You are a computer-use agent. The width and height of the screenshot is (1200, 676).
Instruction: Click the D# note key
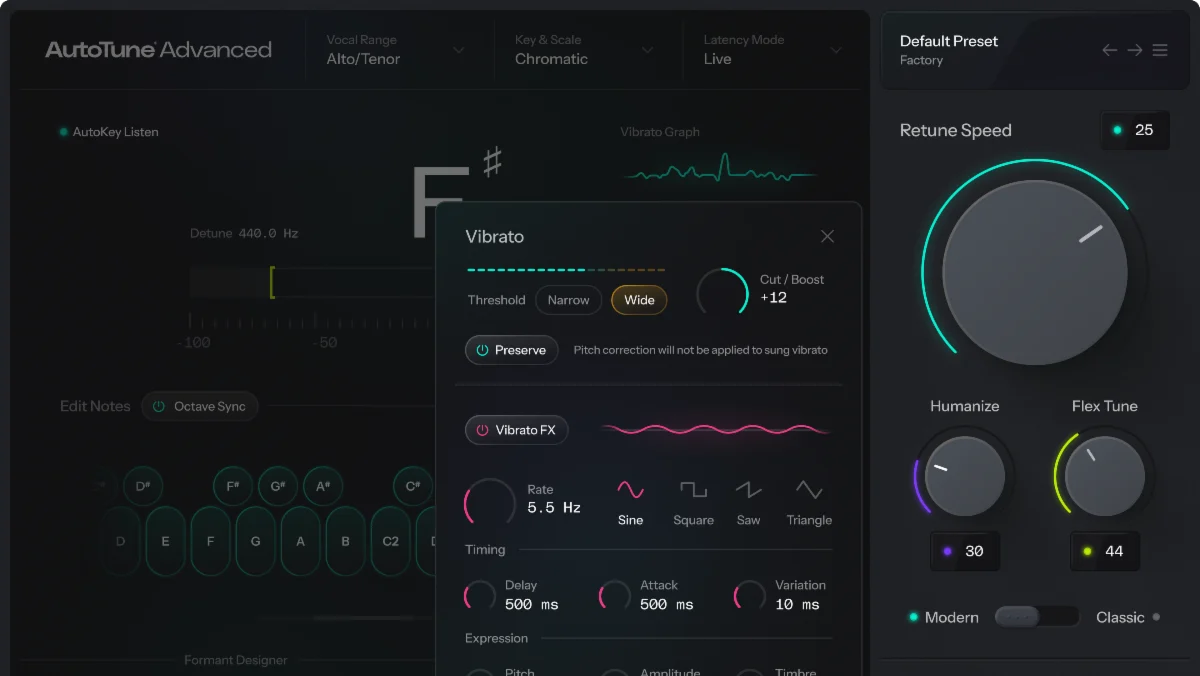point(143,486)
